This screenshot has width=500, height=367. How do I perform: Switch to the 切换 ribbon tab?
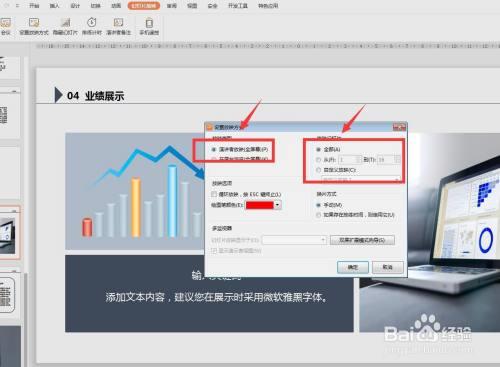coord(95,6)
